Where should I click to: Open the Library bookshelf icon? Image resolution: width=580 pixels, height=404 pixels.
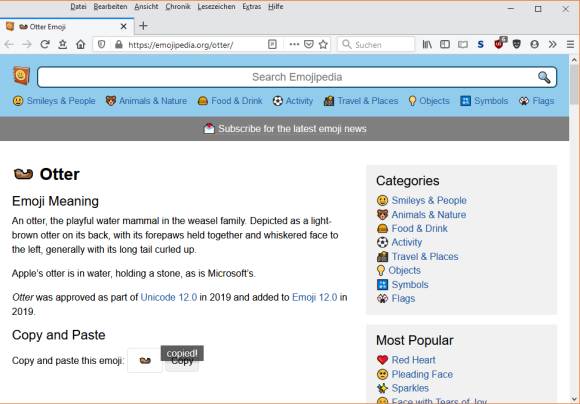pos(427,44)
